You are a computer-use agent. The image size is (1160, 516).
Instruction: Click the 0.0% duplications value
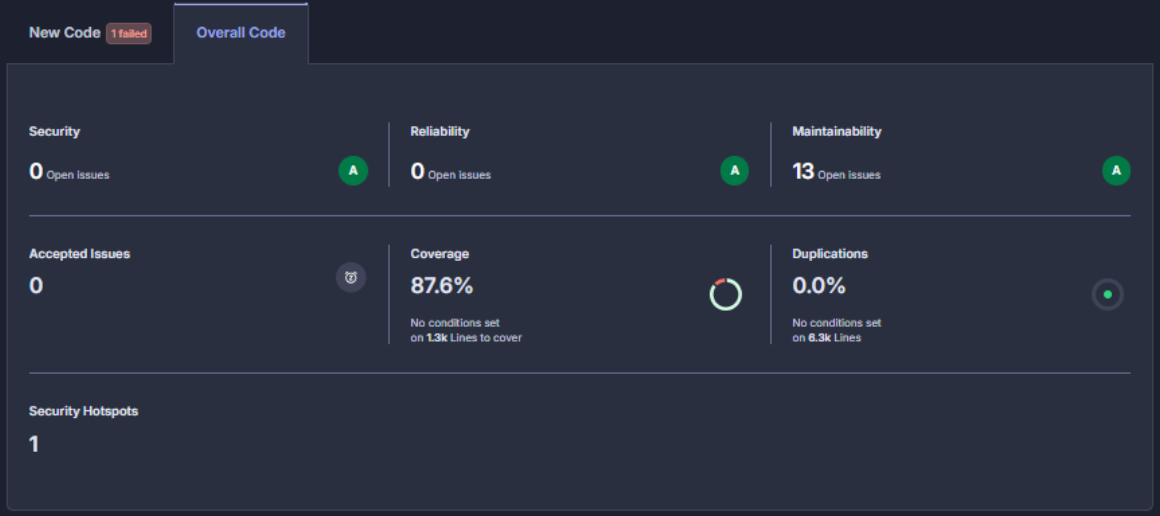click(x=818, y=286)
